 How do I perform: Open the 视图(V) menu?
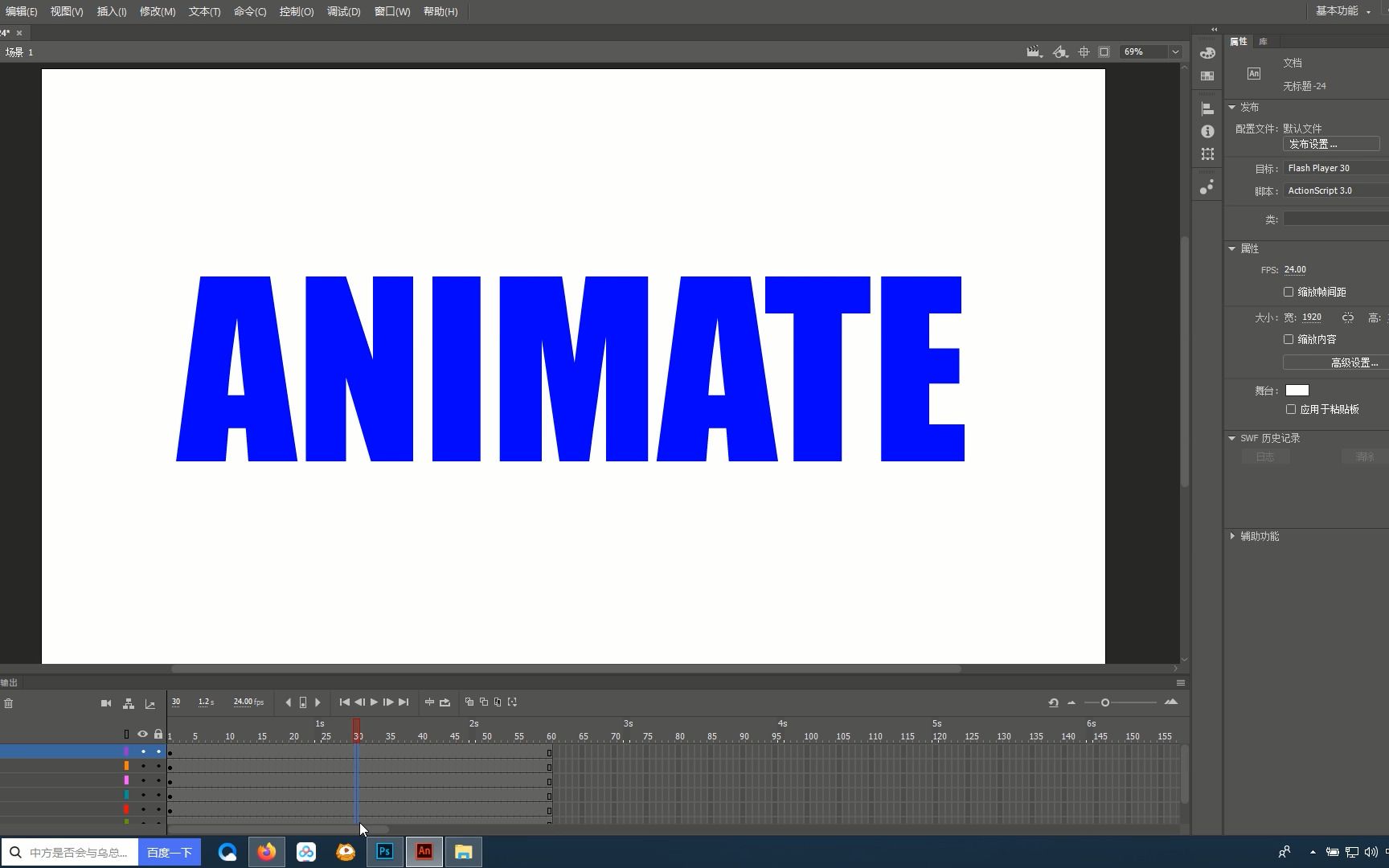67,11
